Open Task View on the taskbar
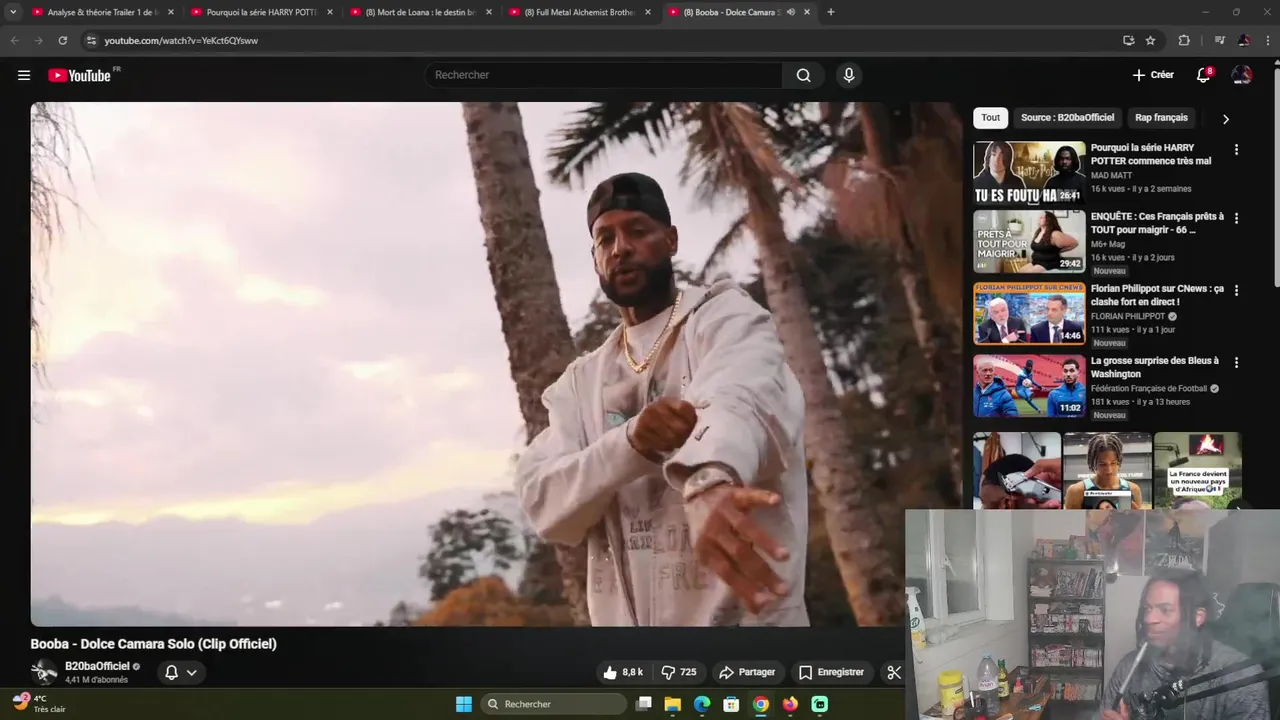This screenshot has height=720, width=1280. [644, 704]
